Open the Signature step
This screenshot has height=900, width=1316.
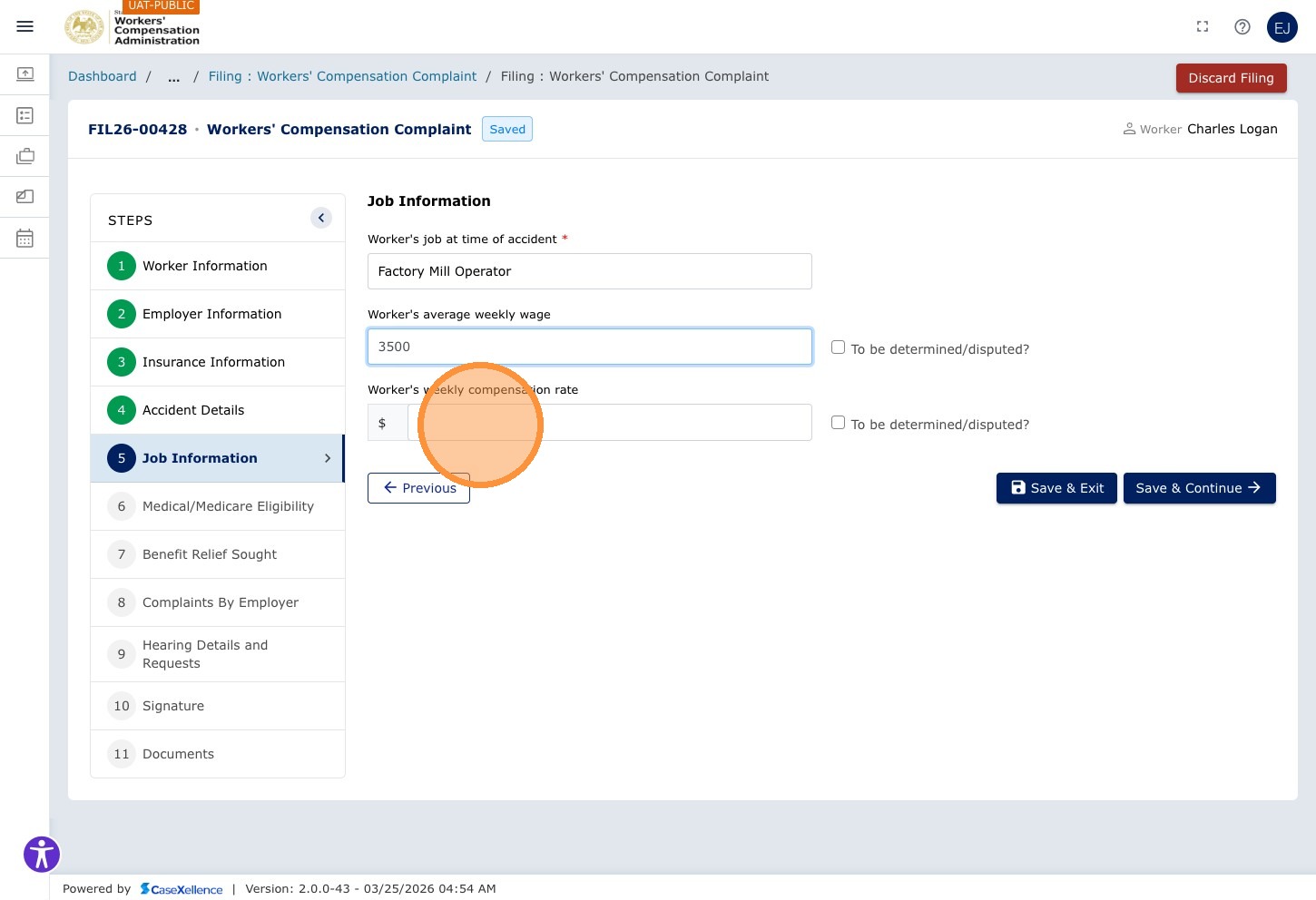pyautogui.click(x=218, y=706)
